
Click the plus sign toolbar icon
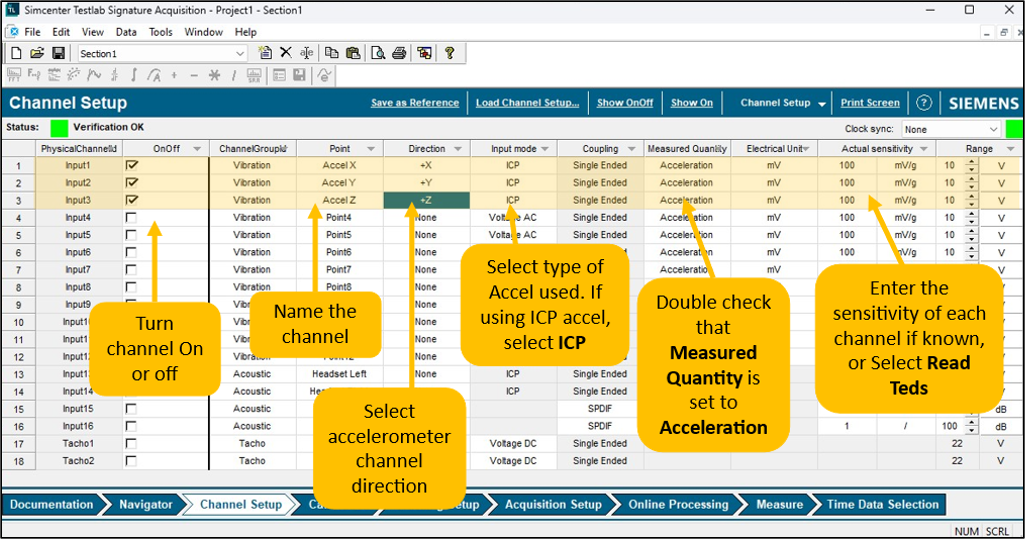pos(174,76)
